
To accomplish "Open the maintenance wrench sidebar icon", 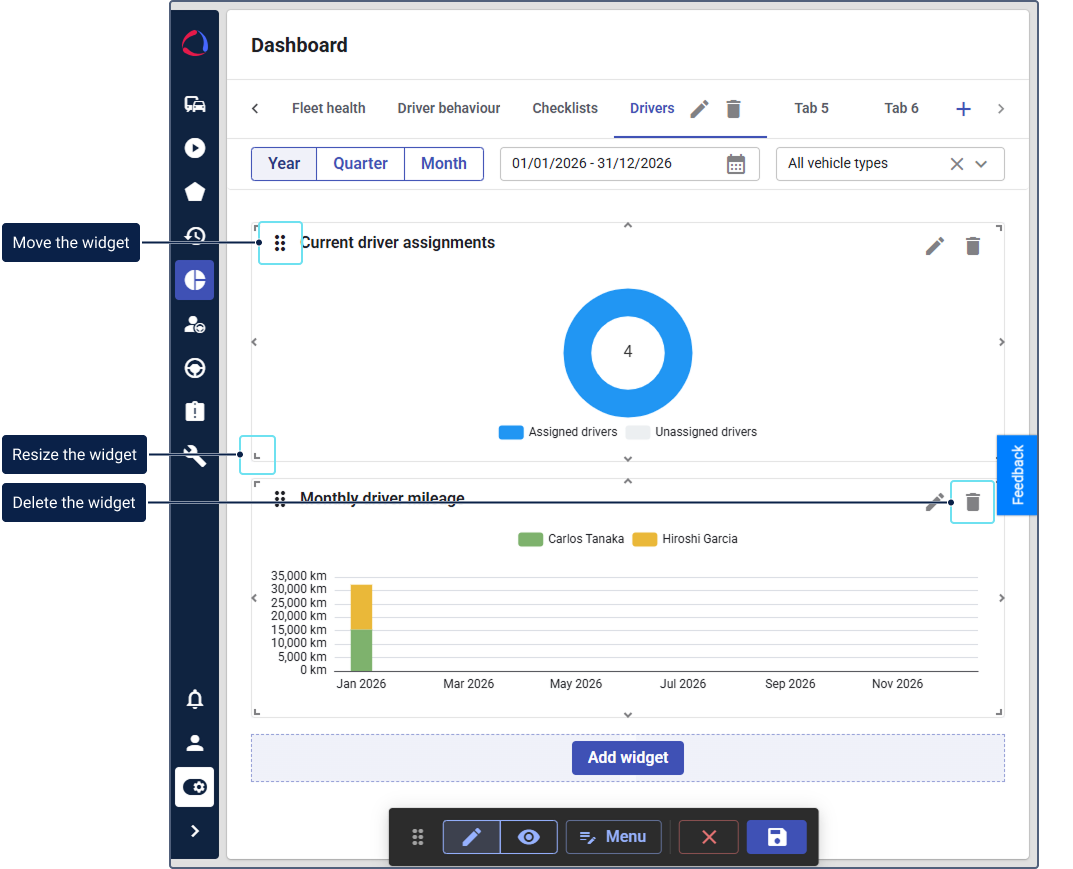I will 195,456.
